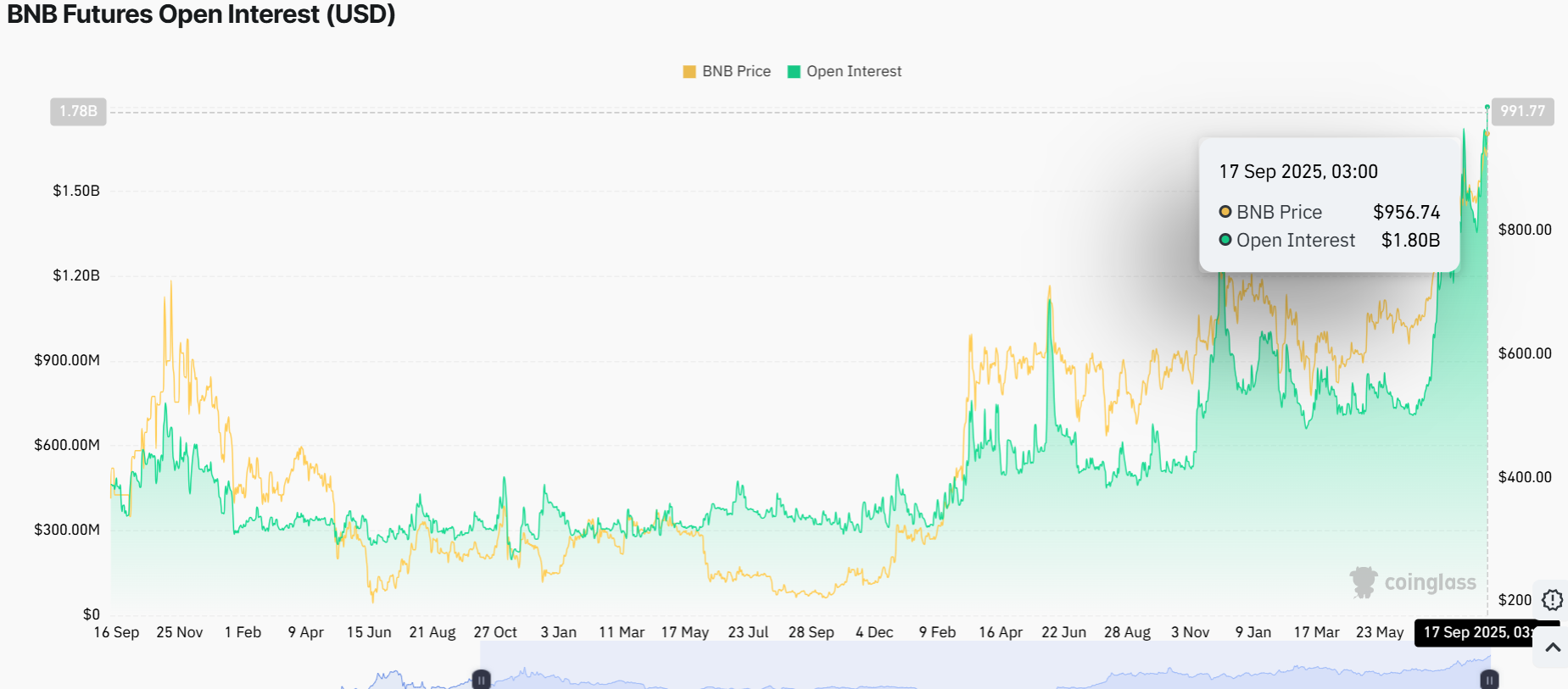Click the 1.78B open interest axis label

tap(78, 111)
